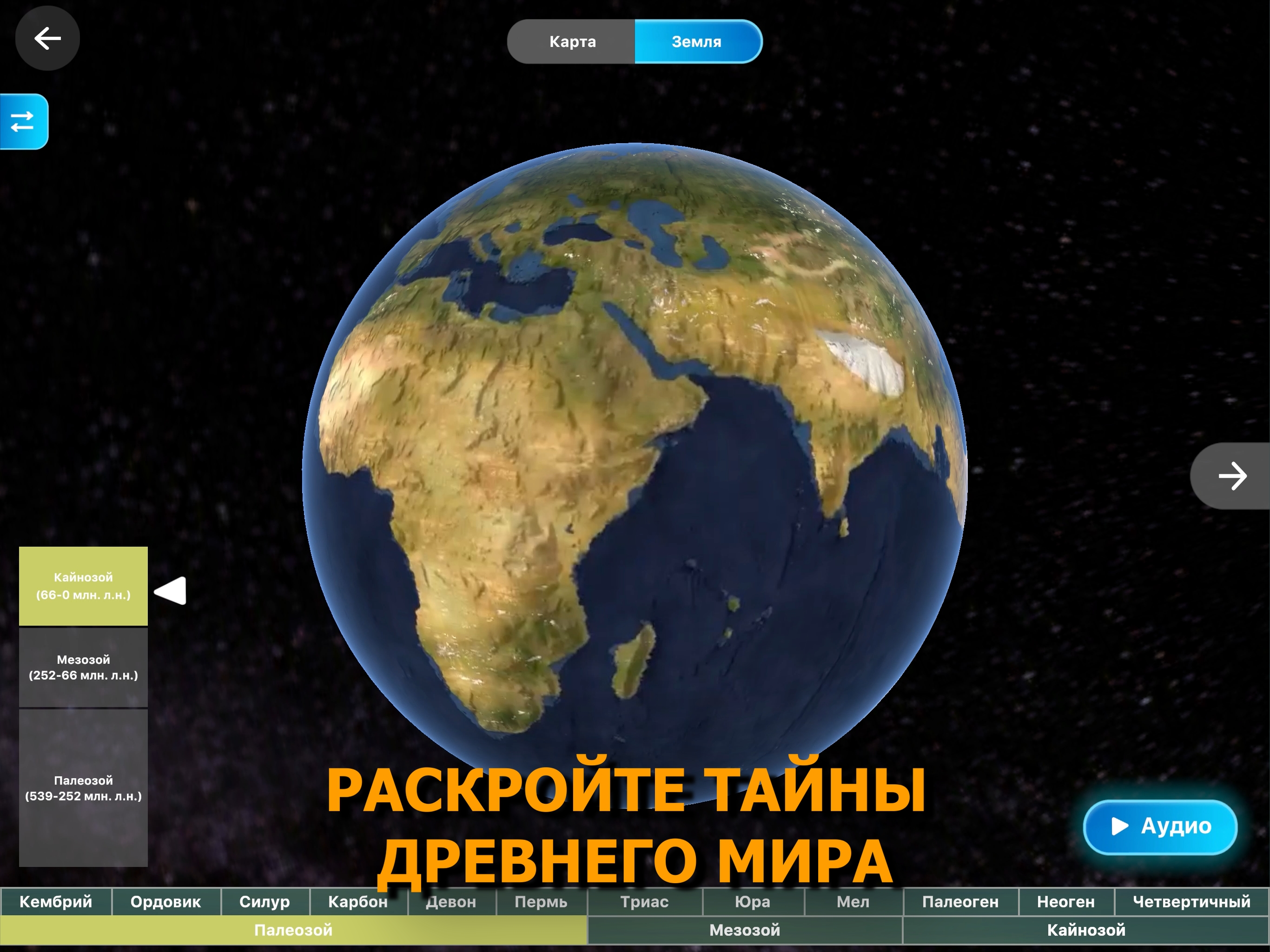The height and width of the screenshot is (952, 1270).
Task: Jump to the Четвертичный period
Action: coord(1192,901)
